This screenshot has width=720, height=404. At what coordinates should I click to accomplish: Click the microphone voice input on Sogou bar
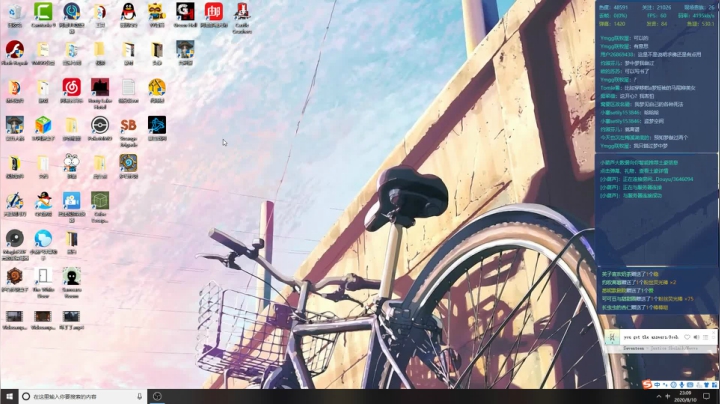[x=682, y=385]
